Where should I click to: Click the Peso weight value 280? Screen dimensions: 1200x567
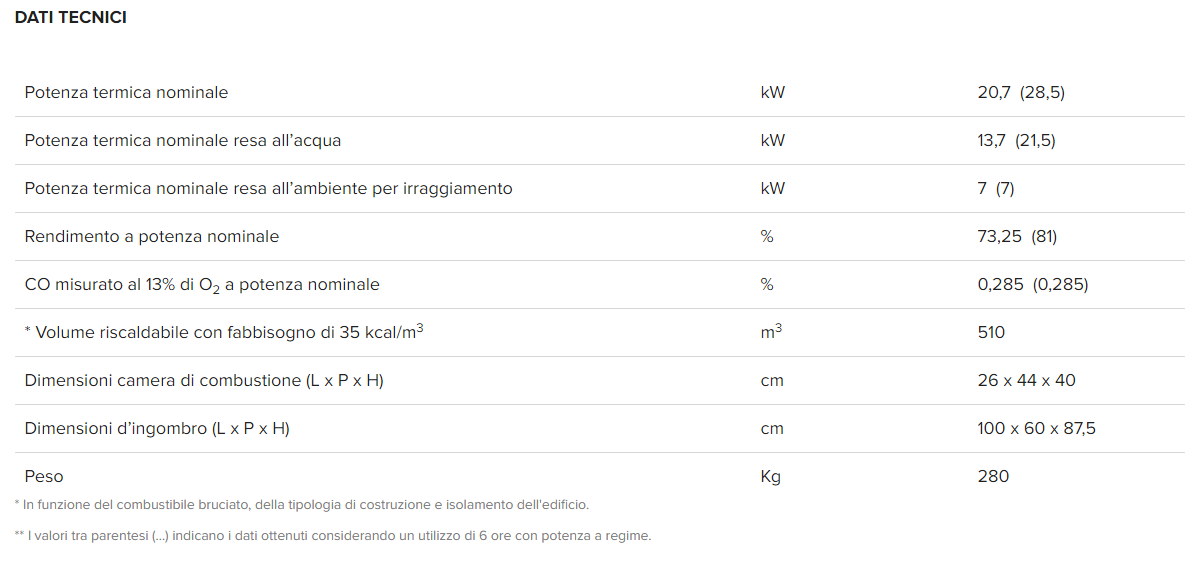(x=993, y=477)
